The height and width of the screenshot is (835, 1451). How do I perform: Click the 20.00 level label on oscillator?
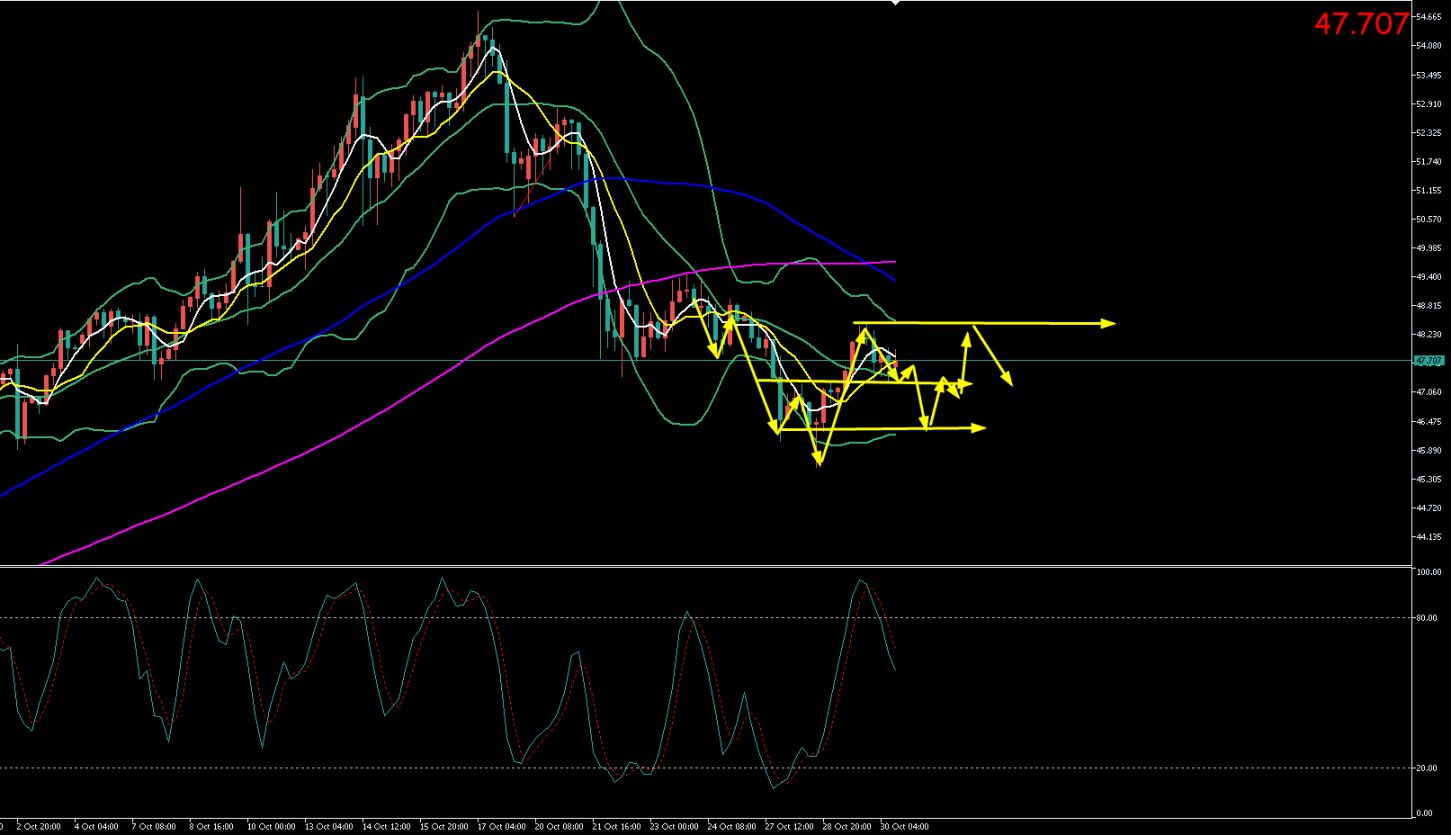1427,768
